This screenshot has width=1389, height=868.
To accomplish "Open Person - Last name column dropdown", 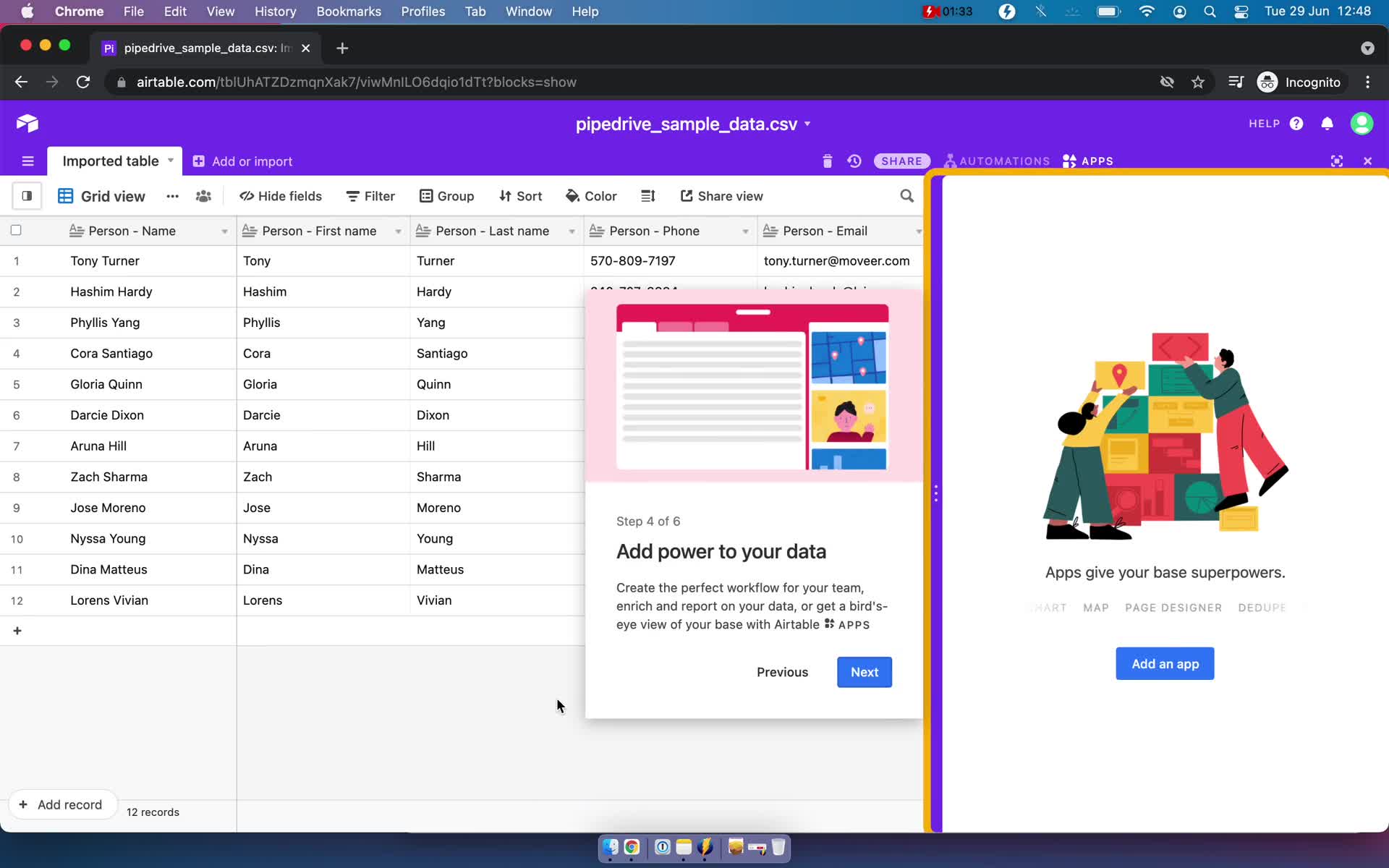I will [x=572, y=231].
